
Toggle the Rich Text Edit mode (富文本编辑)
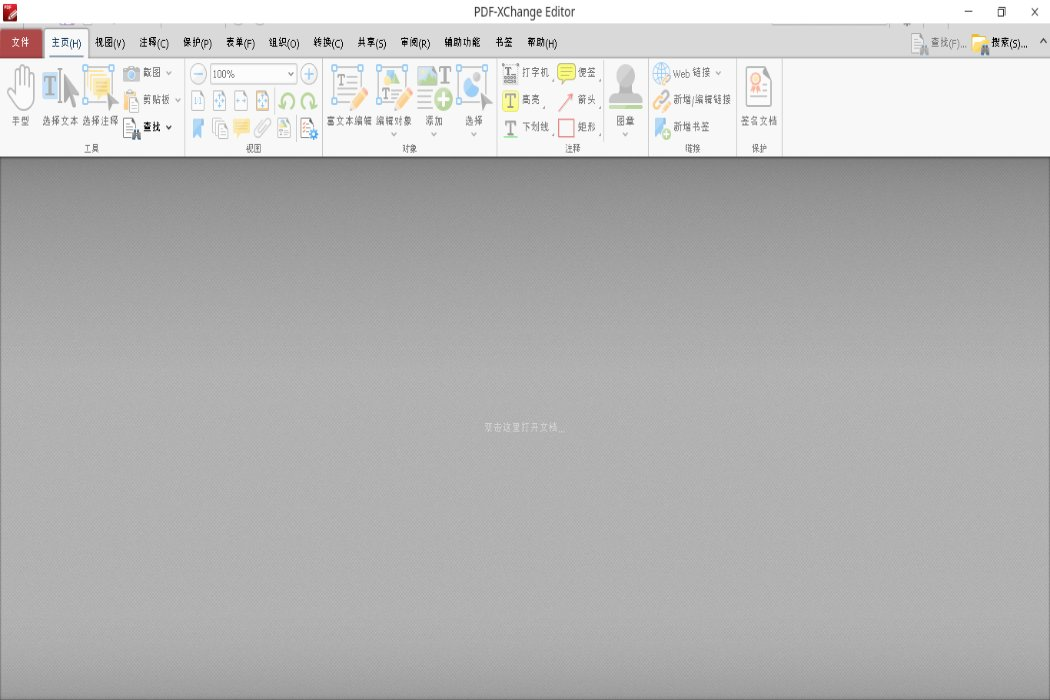pos(349,96)
